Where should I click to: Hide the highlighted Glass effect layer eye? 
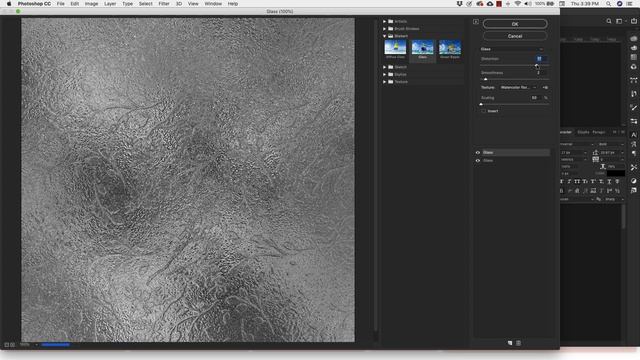coord(478,153)
